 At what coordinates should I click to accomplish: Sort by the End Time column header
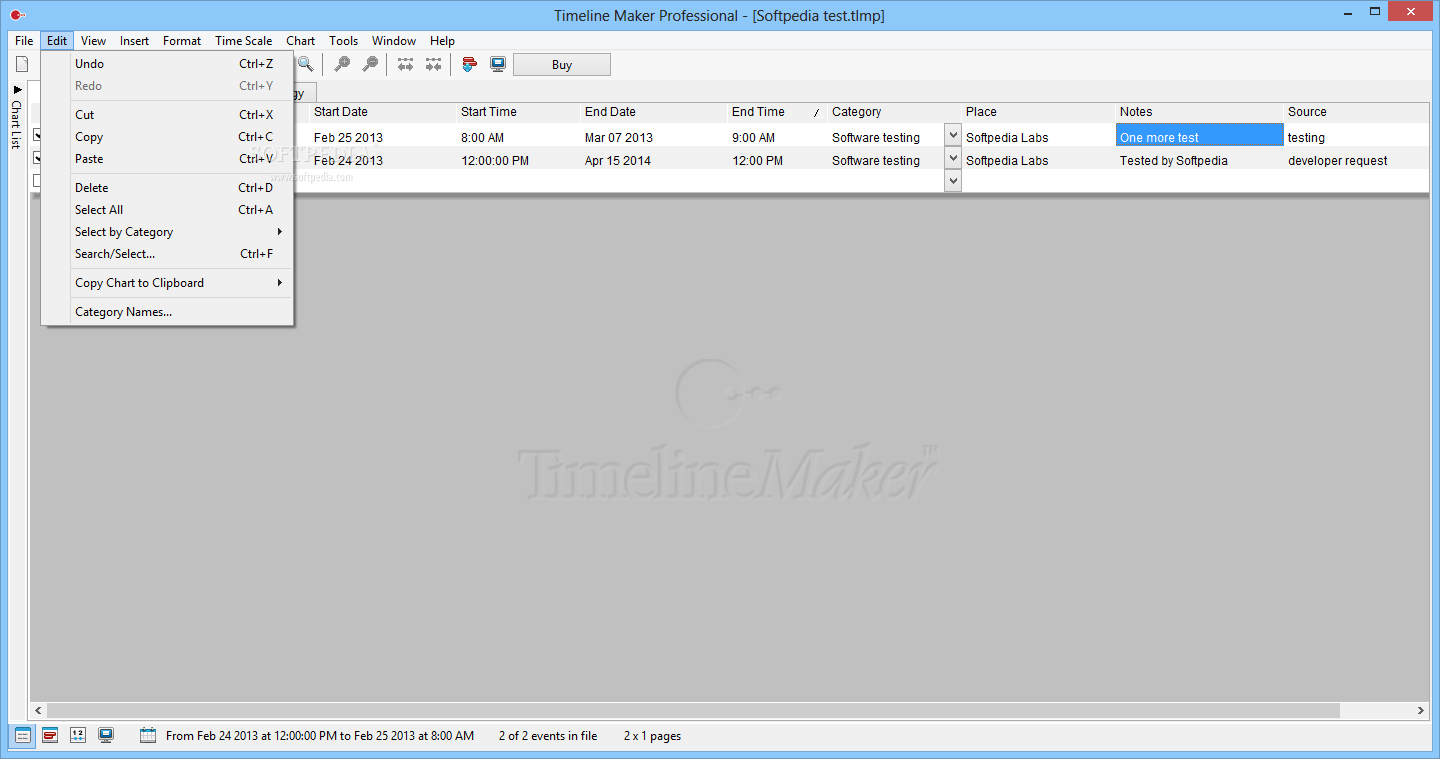pos(776,112)
